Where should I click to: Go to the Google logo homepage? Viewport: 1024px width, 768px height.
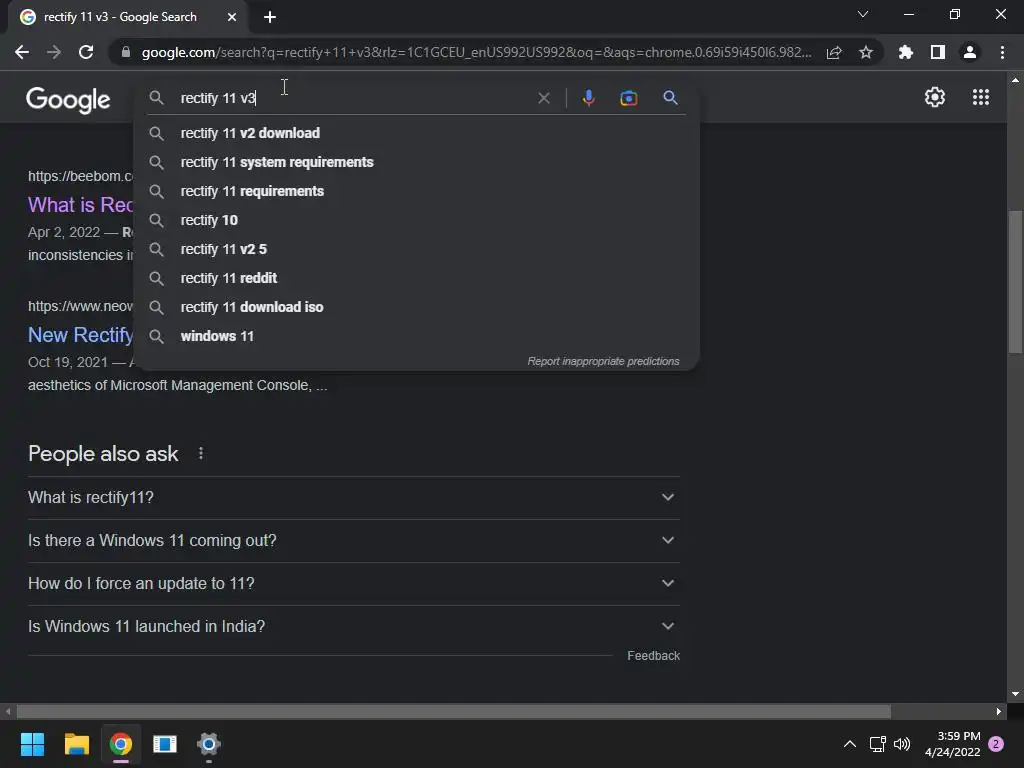(x=68, y=99)
